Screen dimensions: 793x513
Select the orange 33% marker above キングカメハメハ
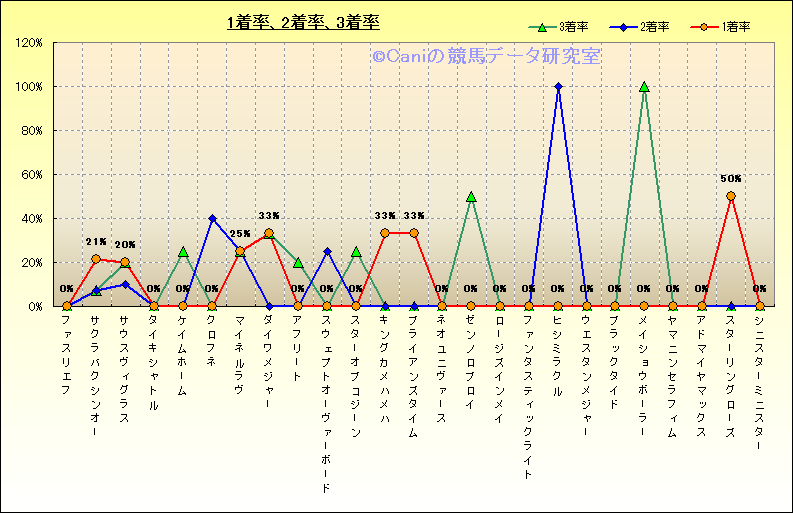[385, 233]
